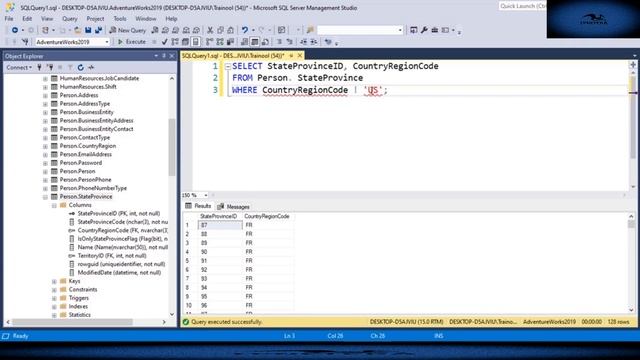Viewport: 640px width, 360px height.
Task: Click the Parse checkmark icon
Action: [x=164, y=42]
